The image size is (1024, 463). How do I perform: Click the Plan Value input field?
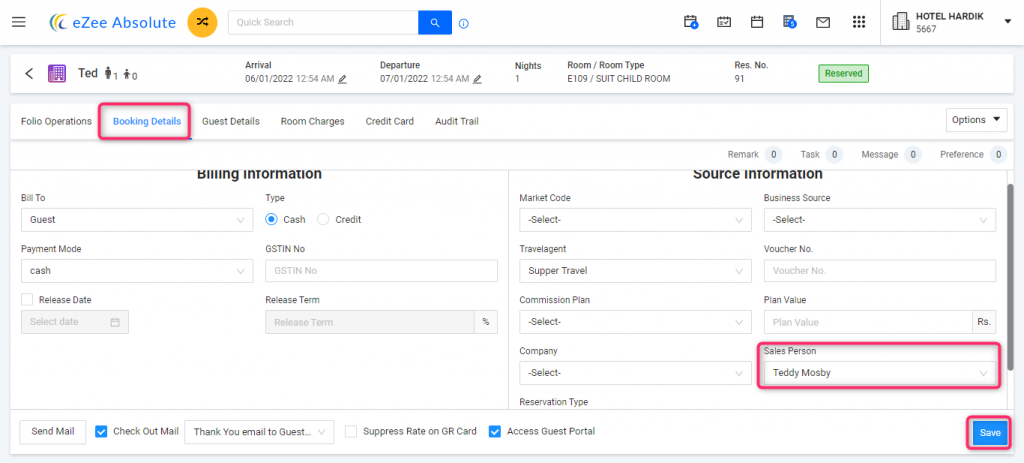869,322
